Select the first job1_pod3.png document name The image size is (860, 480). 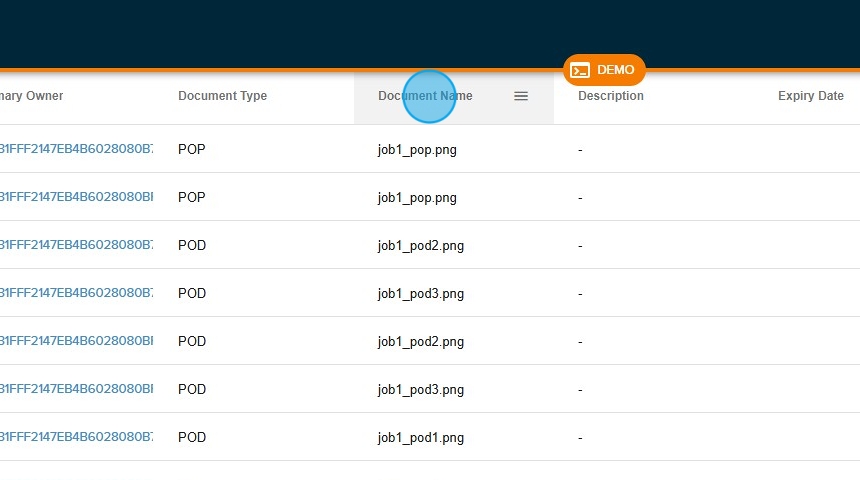tap(420, 293)
